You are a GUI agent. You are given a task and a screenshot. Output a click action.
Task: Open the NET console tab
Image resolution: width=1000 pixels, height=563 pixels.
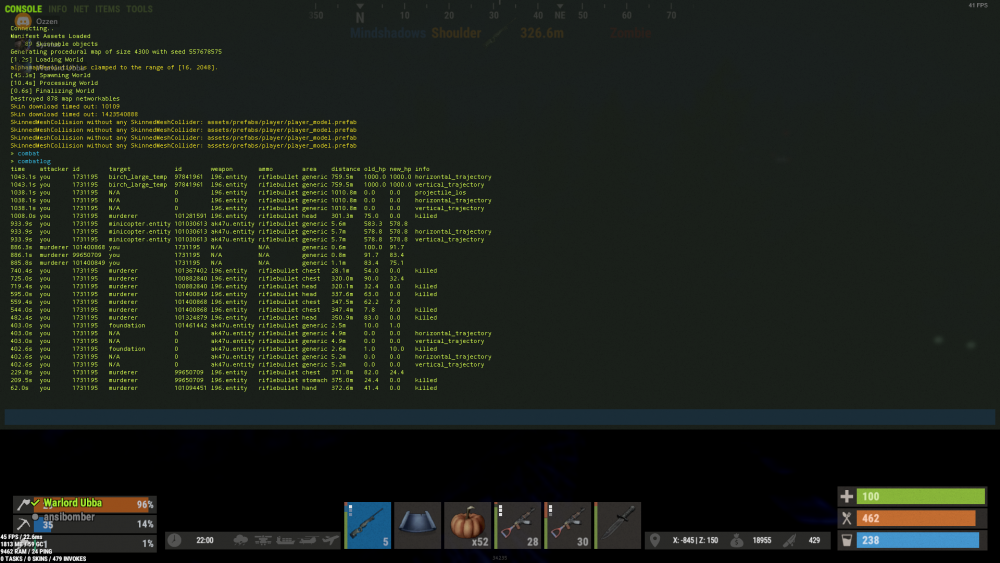tap(81, 9)
